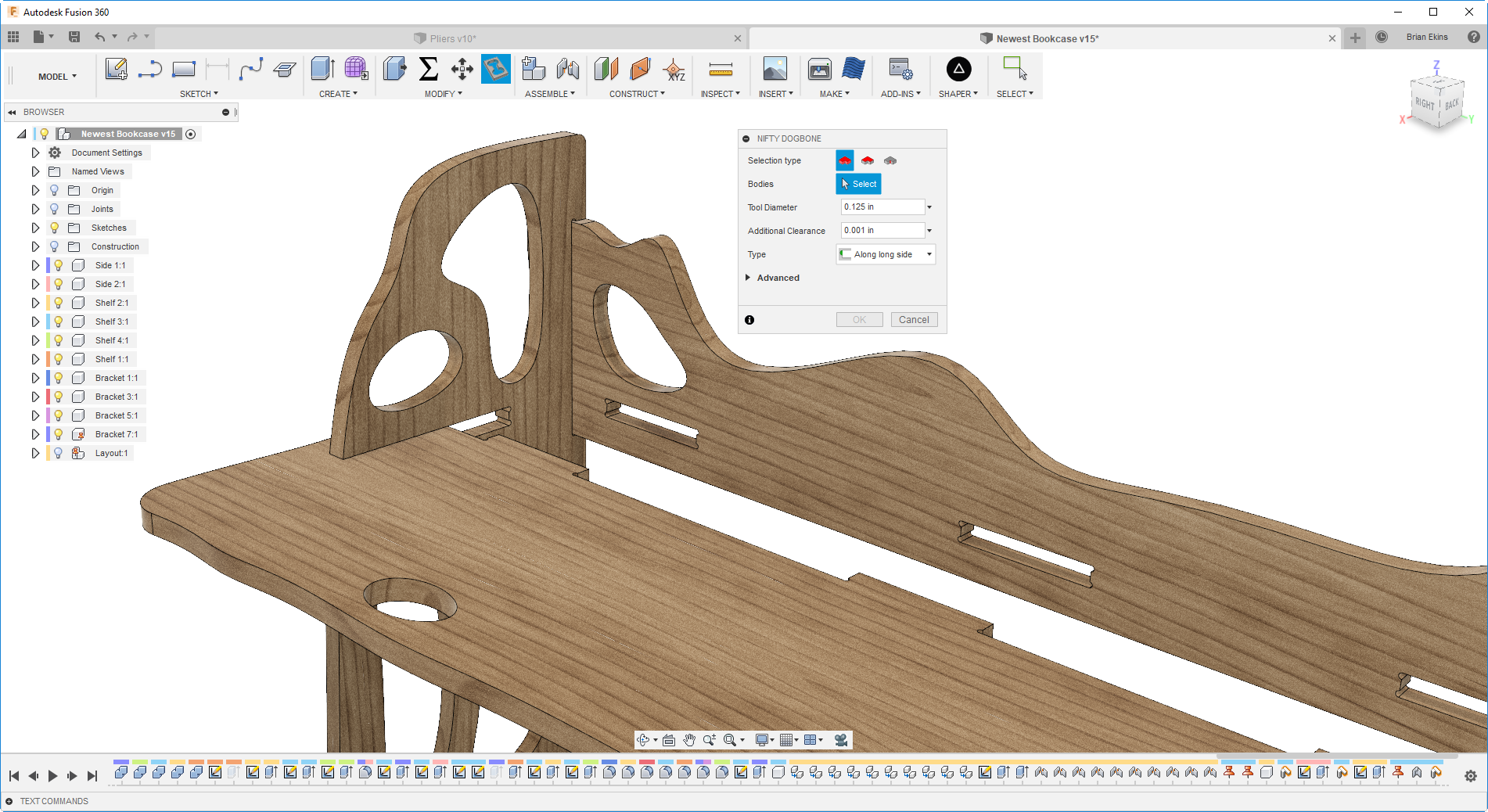
Task: Click the Pan hand tool
Action: click(x=688, y=740)
